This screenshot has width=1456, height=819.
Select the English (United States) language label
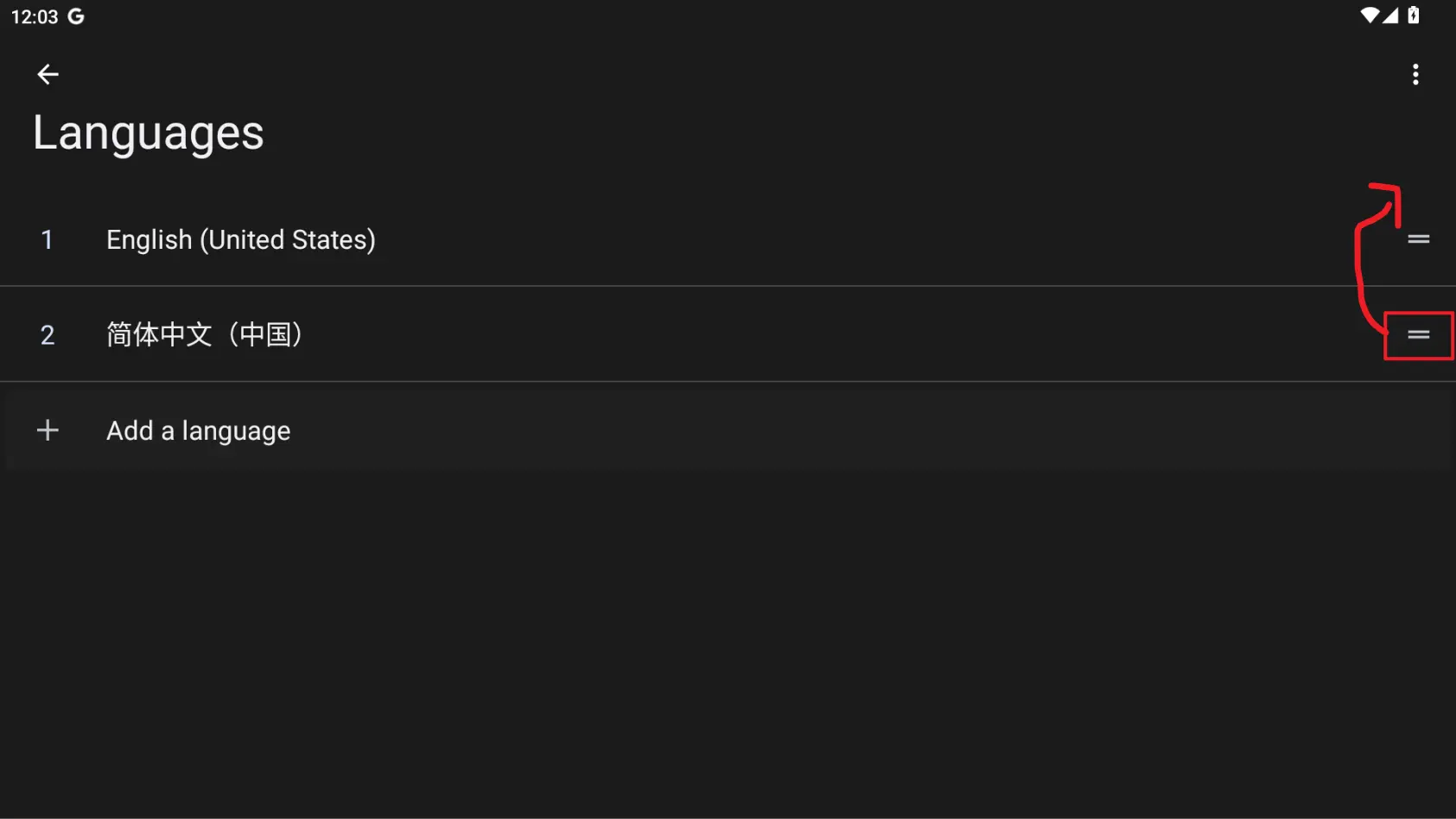coord(240,239)
